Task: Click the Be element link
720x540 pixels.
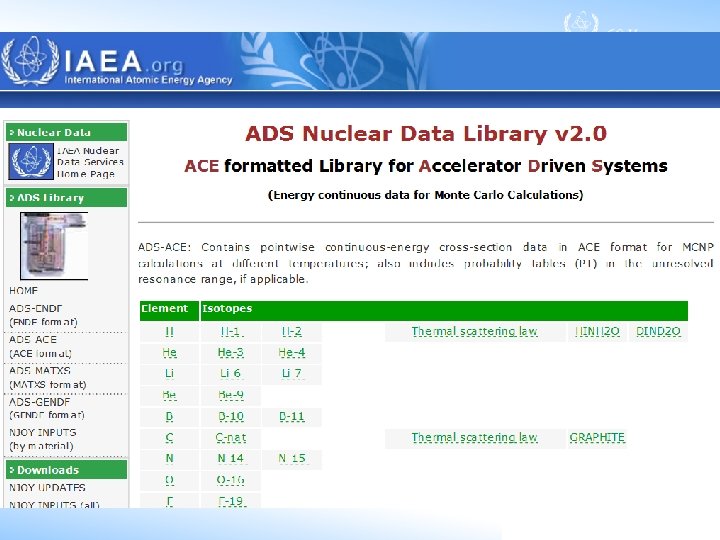Action: click(x=169, y=395)
